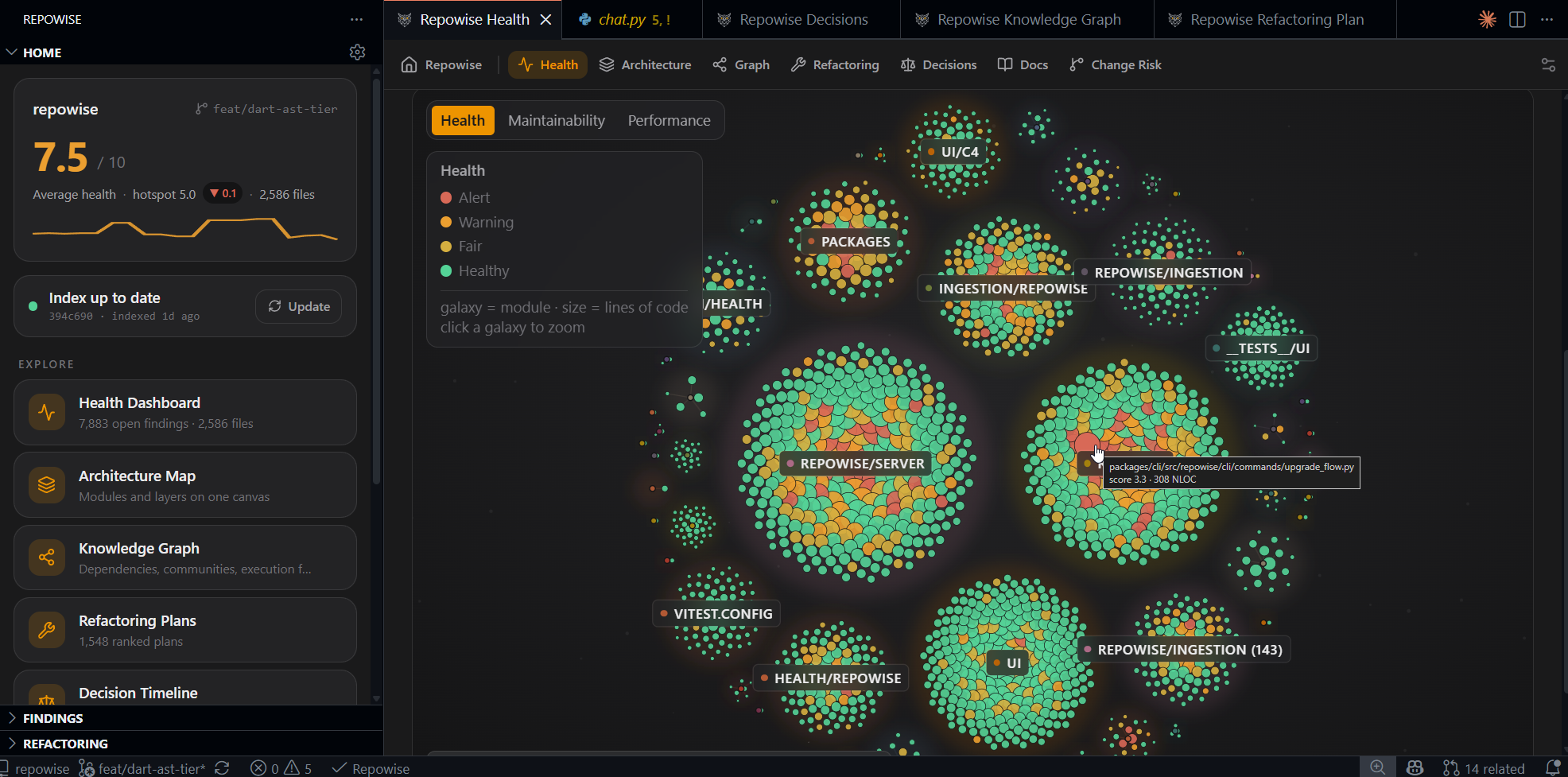The width and height of the screenshot is (1568, 777).
Task: Open the Change Risk toolbar view
Action: [x=1115, y=64]
